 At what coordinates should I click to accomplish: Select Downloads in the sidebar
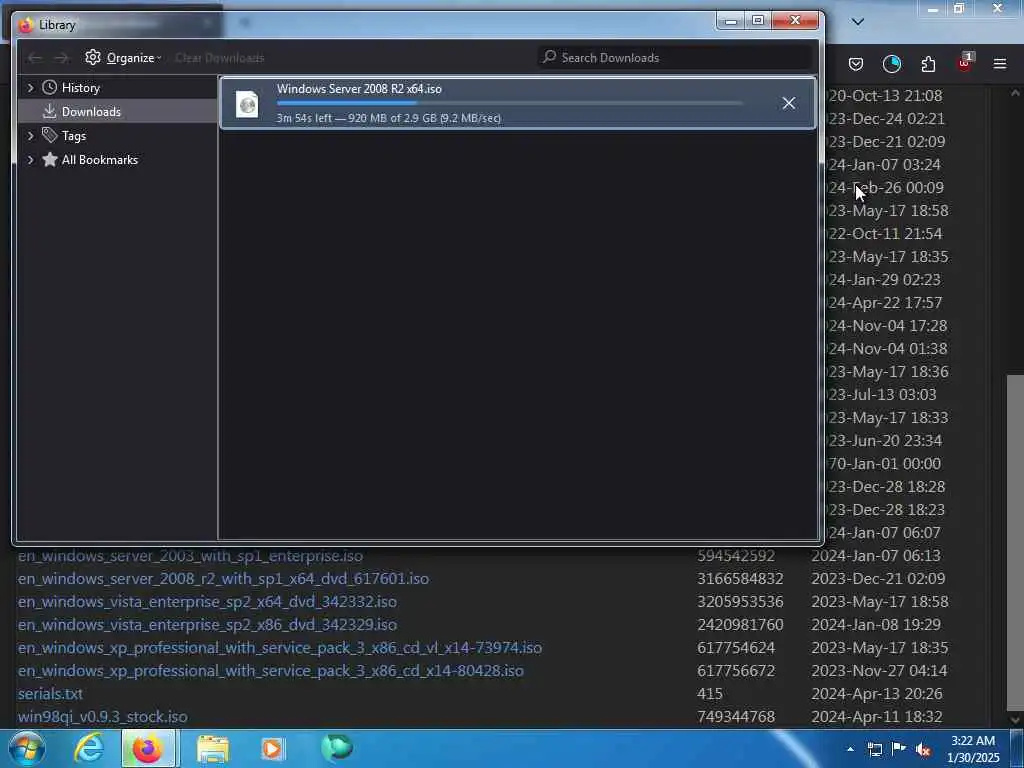[x=91, y=112]
